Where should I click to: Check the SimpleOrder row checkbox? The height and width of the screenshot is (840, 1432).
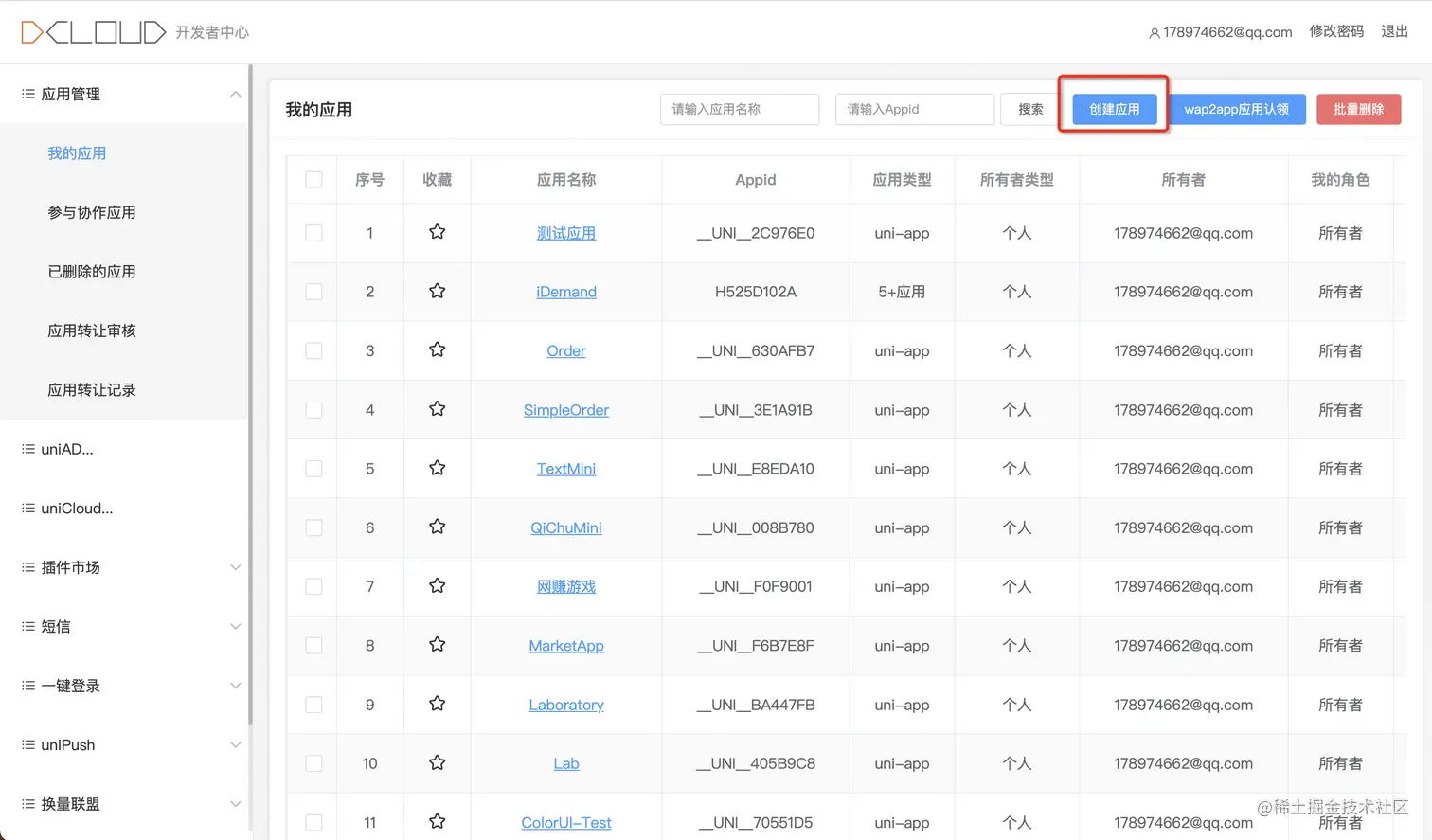314,410
